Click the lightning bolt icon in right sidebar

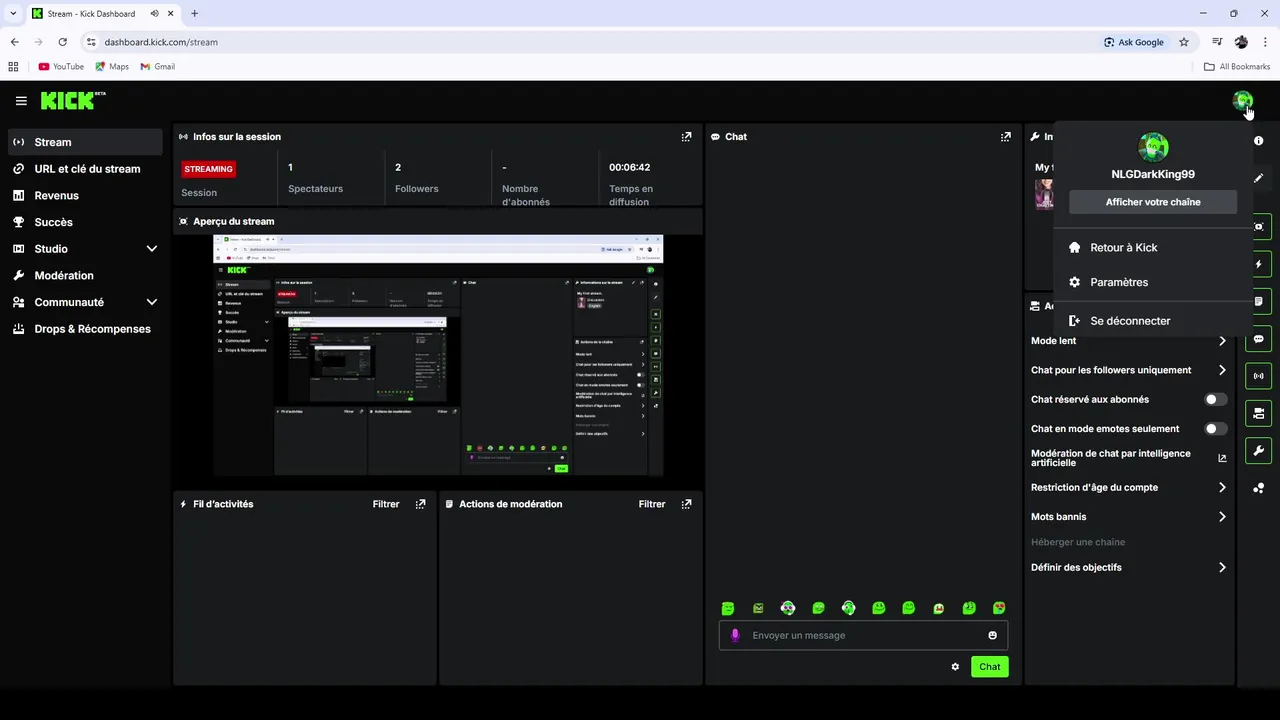1258,264
